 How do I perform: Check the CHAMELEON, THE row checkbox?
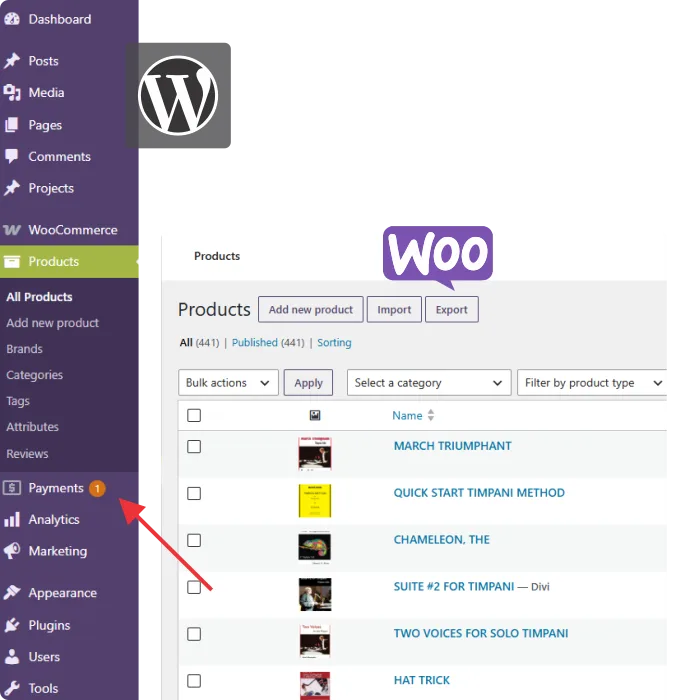click(194, 540)
